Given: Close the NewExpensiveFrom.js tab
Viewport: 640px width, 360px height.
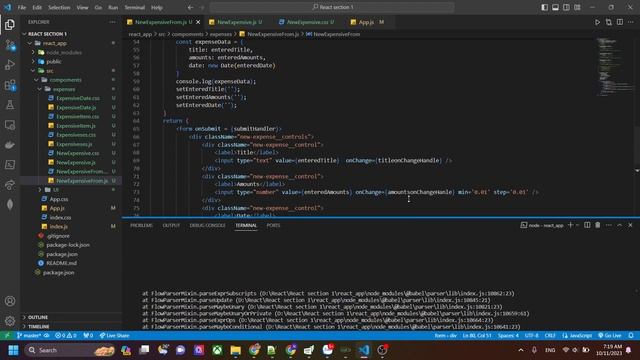Looking at the screenshot, I should pos(198,22).
